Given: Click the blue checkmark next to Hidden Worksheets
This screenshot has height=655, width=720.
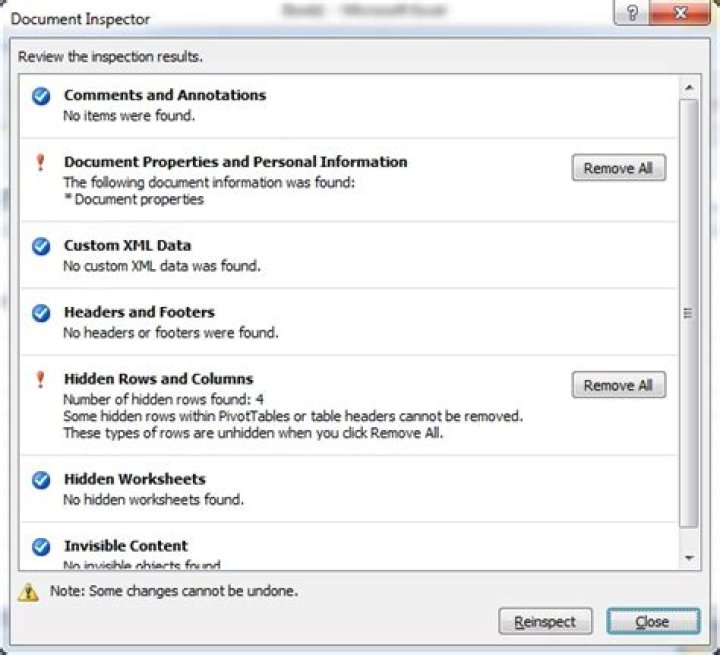Looking at the screenshot, I should click(x=41, y=480).
